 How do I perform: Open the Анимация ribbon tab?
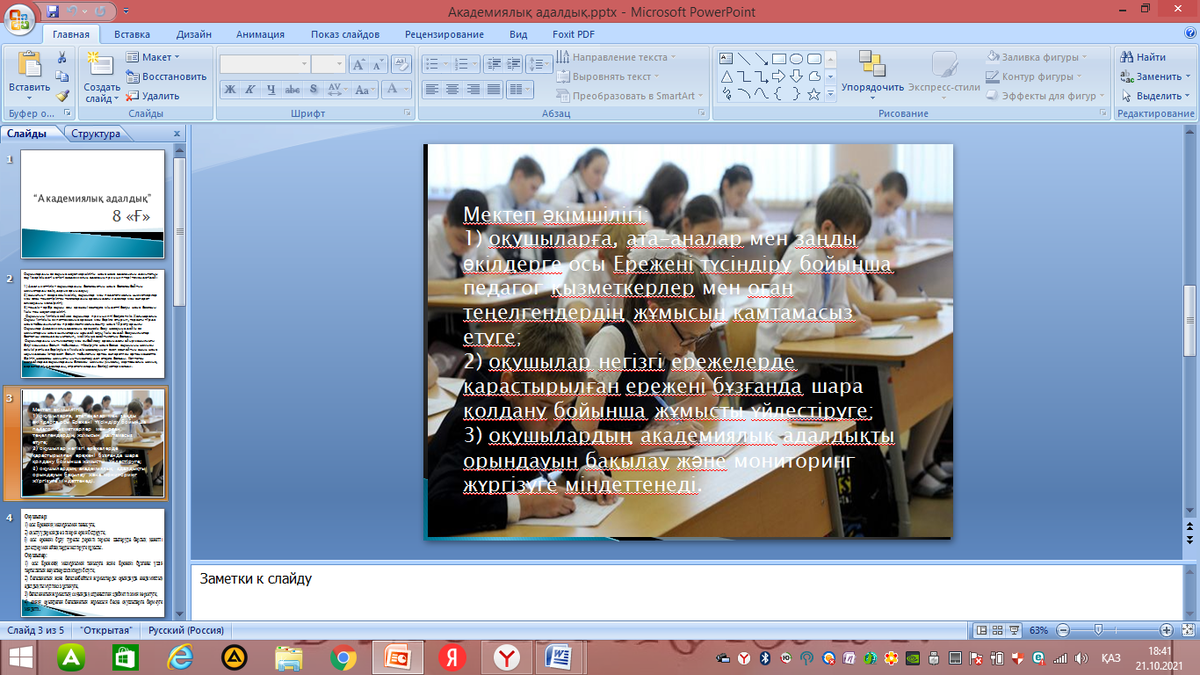(x=261, y=33)
